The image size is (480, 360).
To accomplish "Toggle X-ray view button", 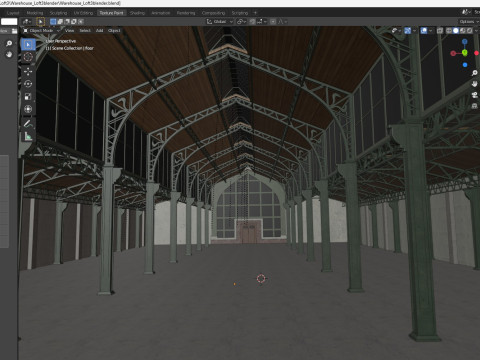I will tap(440, 30).
